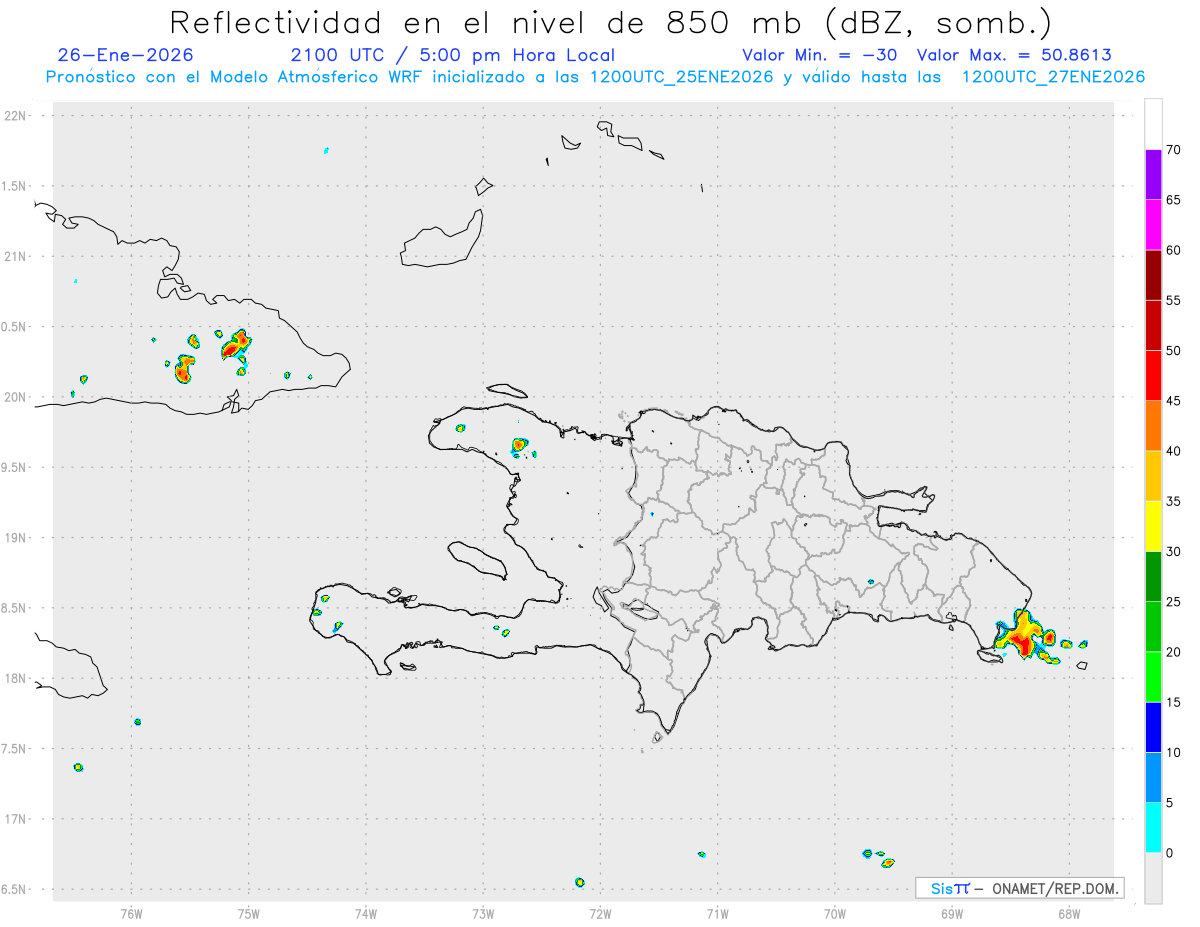Select the date label "26-Ene-2026"
Screen dimensions: 1200x927
pos(125,55)
